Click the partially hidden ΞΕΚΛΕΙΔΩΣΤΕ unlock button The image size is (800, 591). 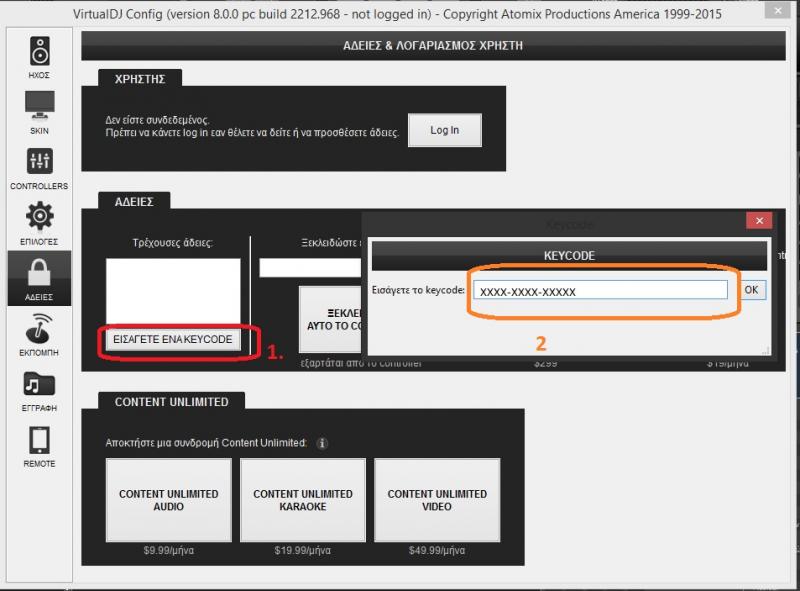tap(330, 318)
